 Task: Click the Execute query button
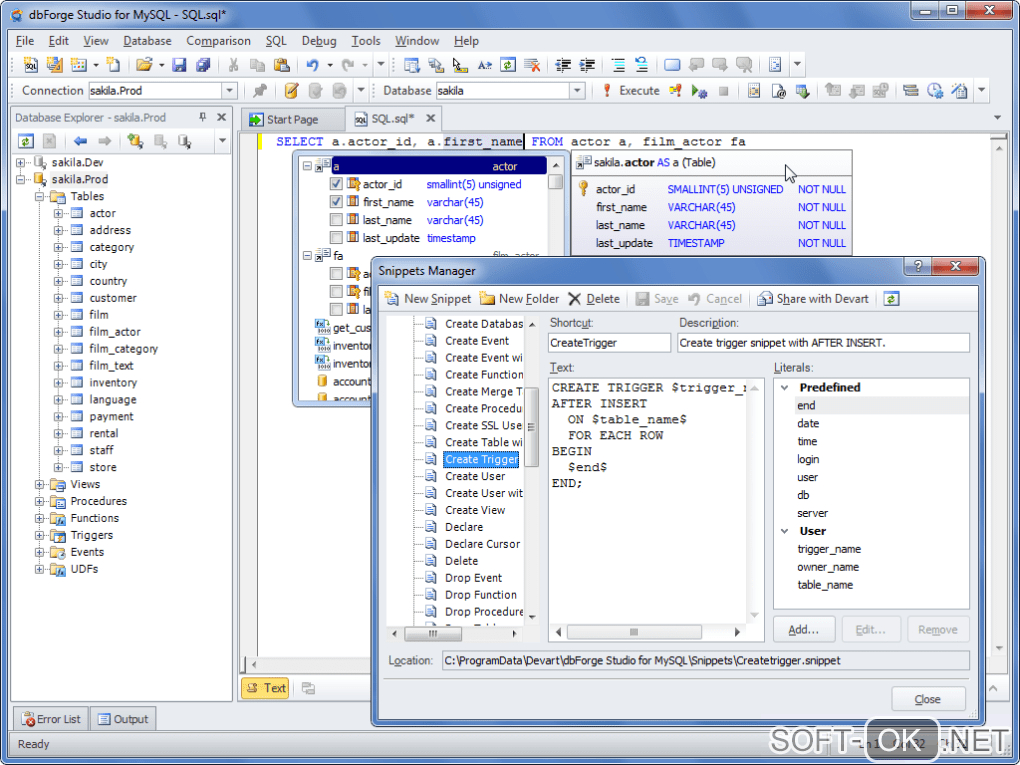click(630, 91)
